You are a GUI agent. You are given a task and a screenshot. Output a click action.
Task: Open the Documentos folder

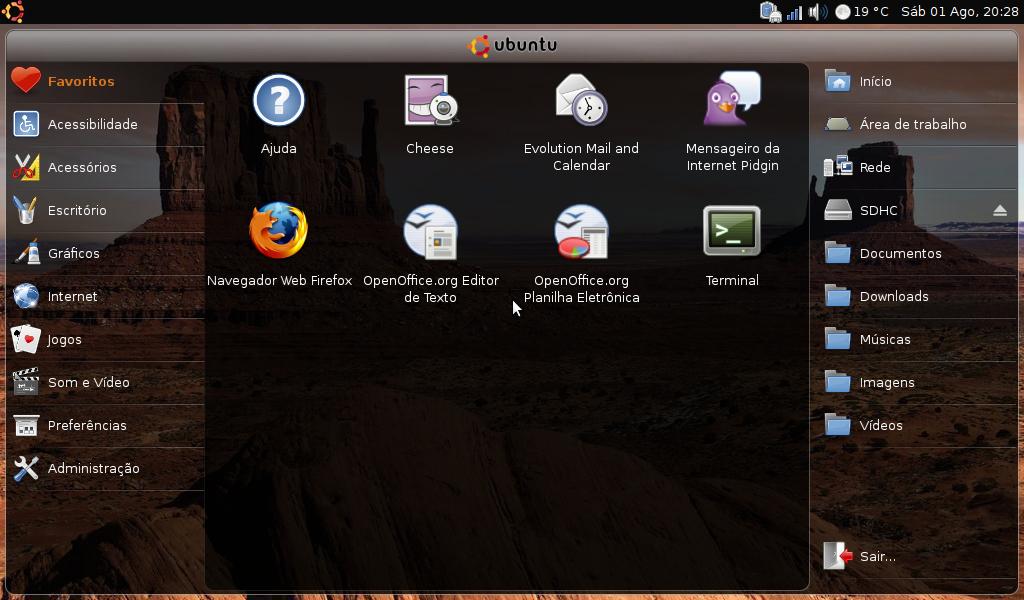click(918, 253)
